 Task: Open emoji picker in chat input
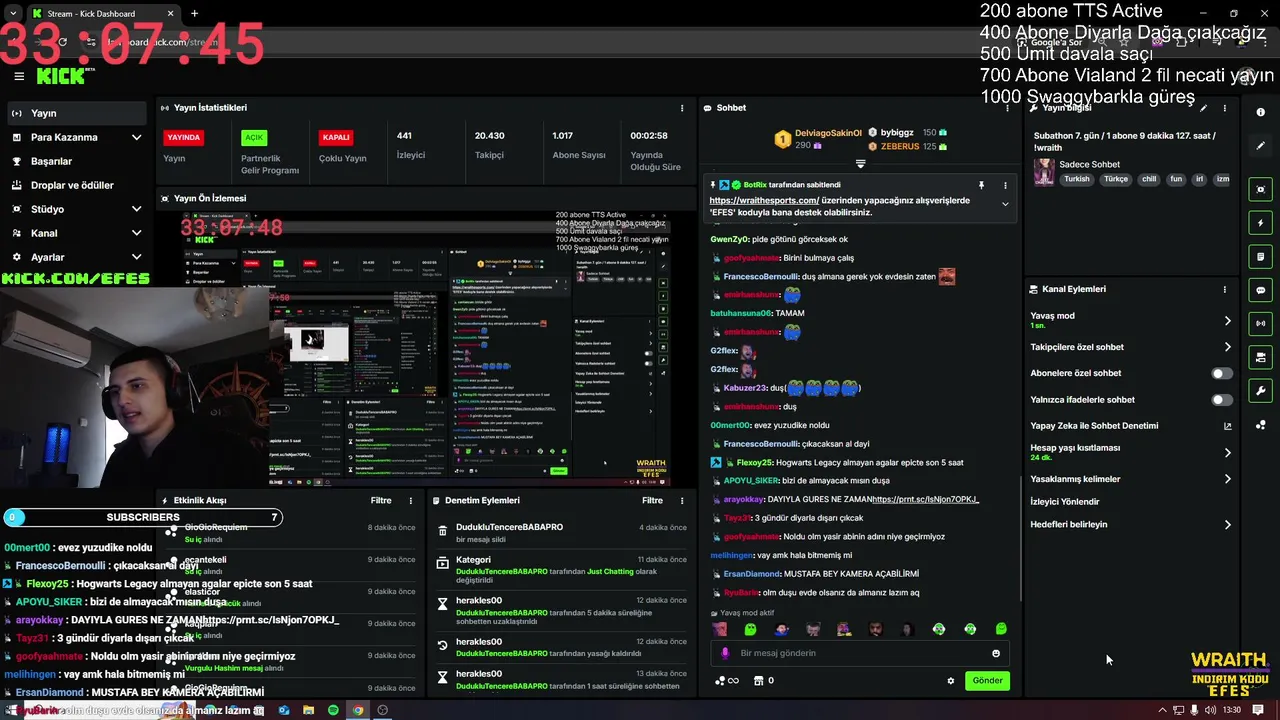pyautogui.click(x=996, y=653)
